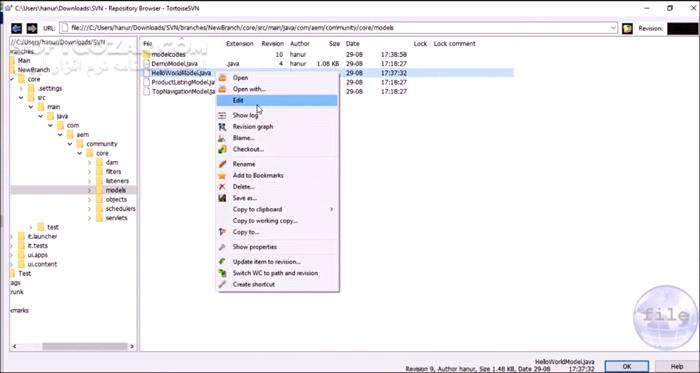Sort by the Extension column header
The image size is (700, 373).
pos(240,44)
